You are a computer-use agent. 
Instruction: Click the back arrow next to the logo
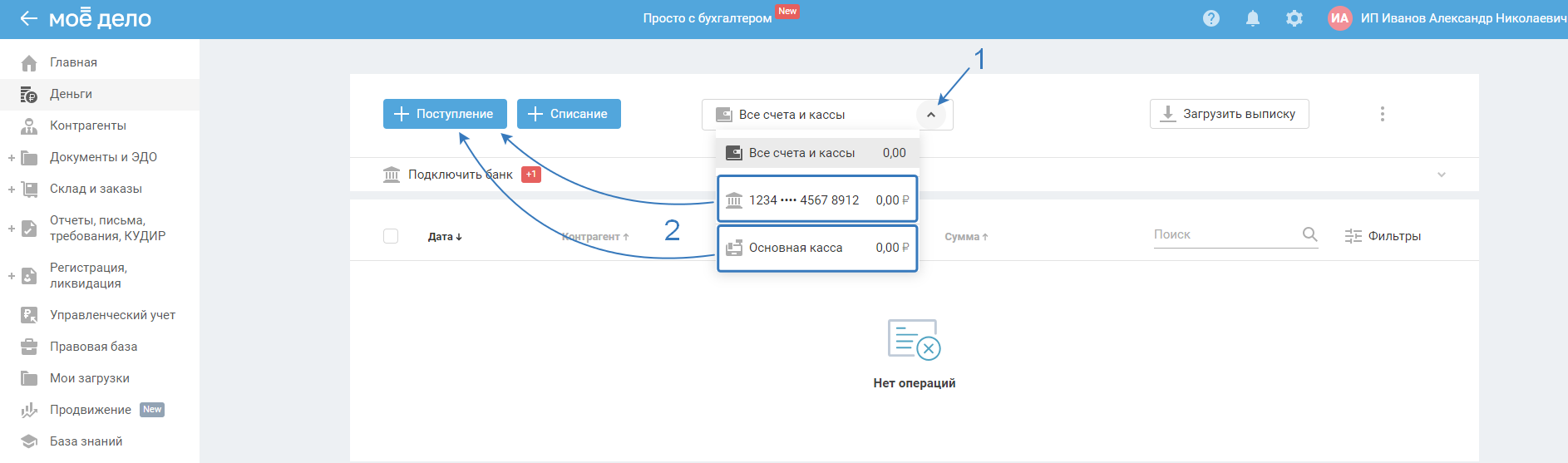coord(29,18)
